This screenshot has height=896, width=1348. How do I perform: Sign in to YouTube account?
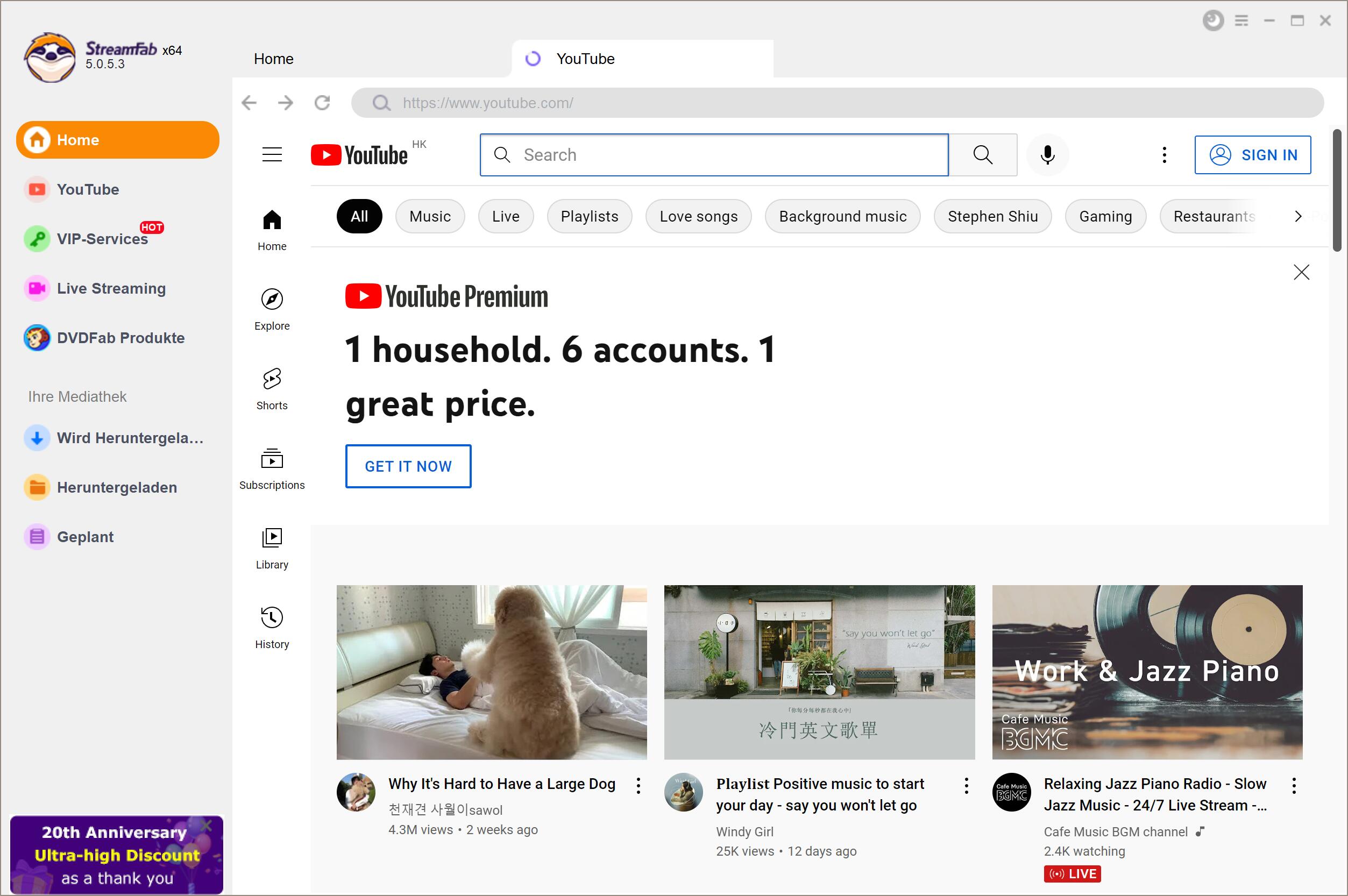coord(1252,155)
